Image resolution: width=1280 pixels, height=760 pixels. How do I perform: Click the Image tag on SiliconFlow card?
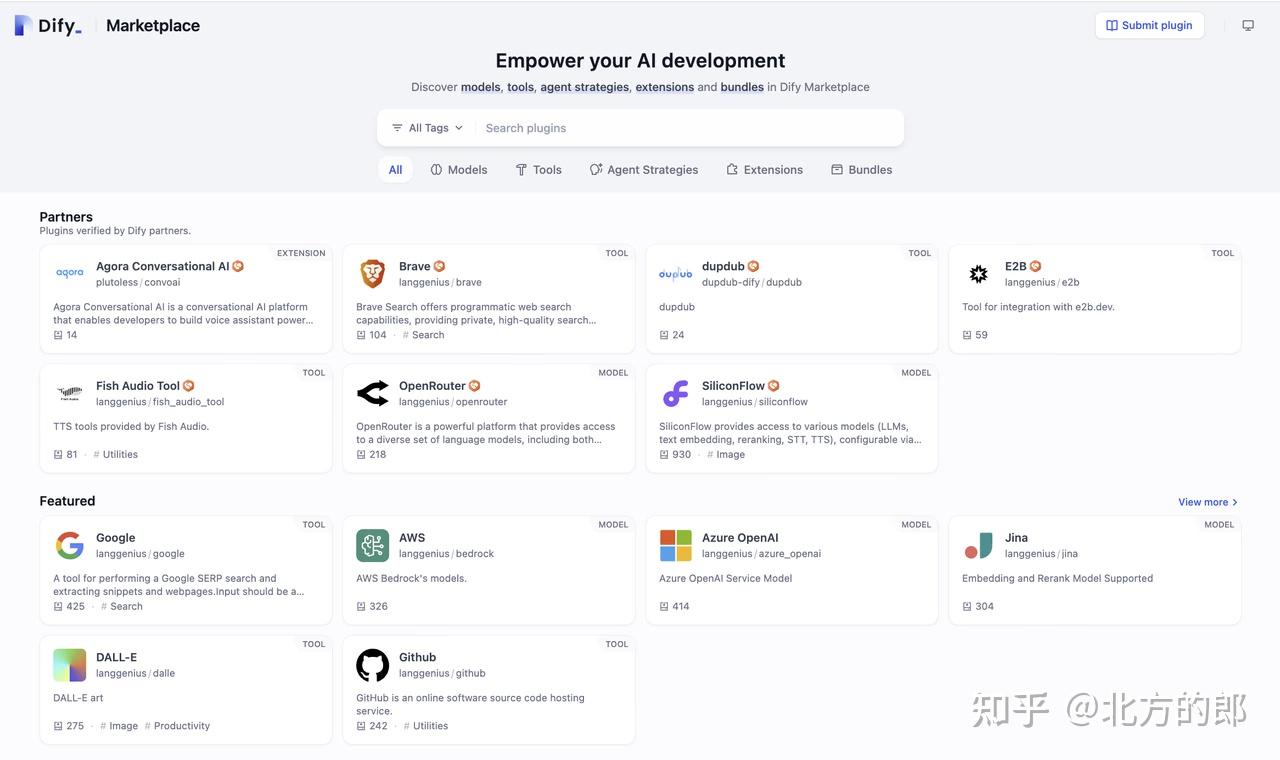726,455
